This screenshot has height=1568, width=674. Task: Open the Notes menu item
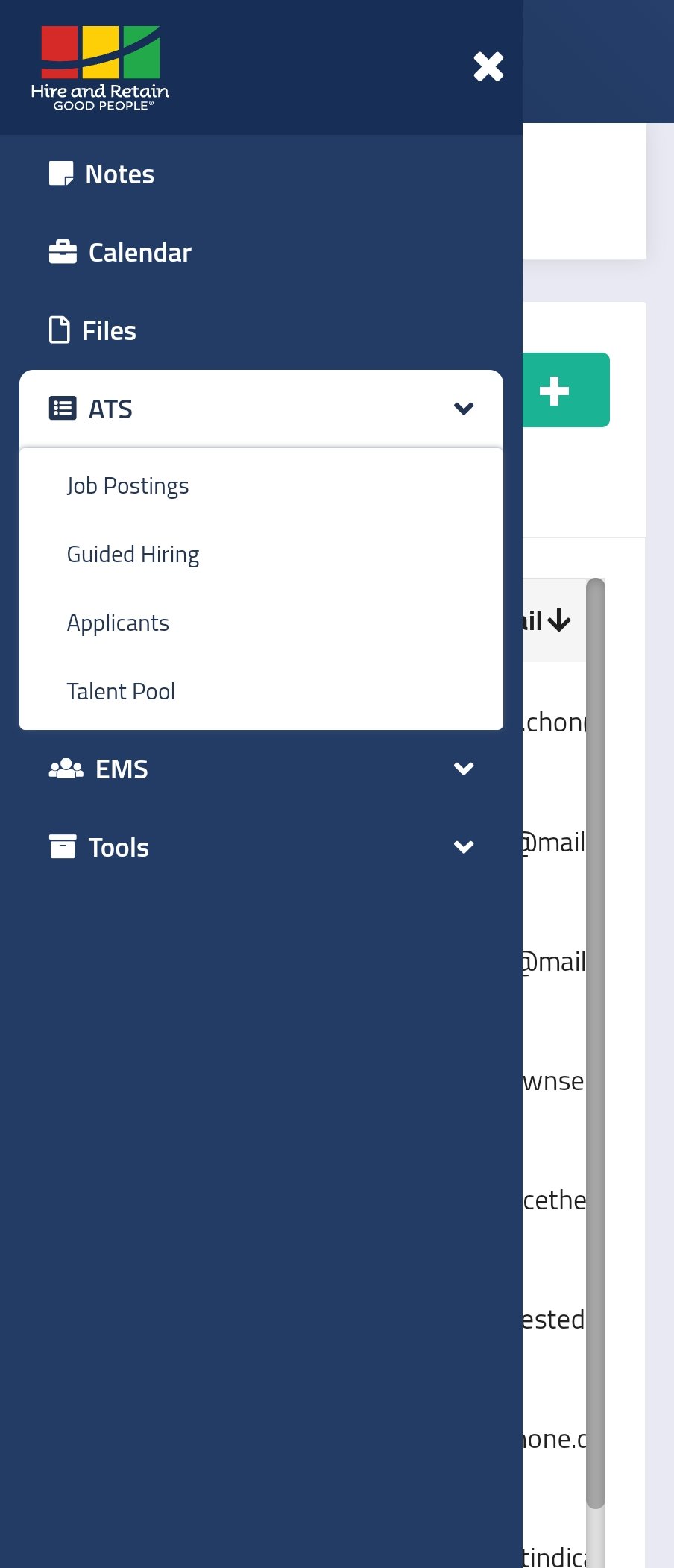tap(119, 174)
